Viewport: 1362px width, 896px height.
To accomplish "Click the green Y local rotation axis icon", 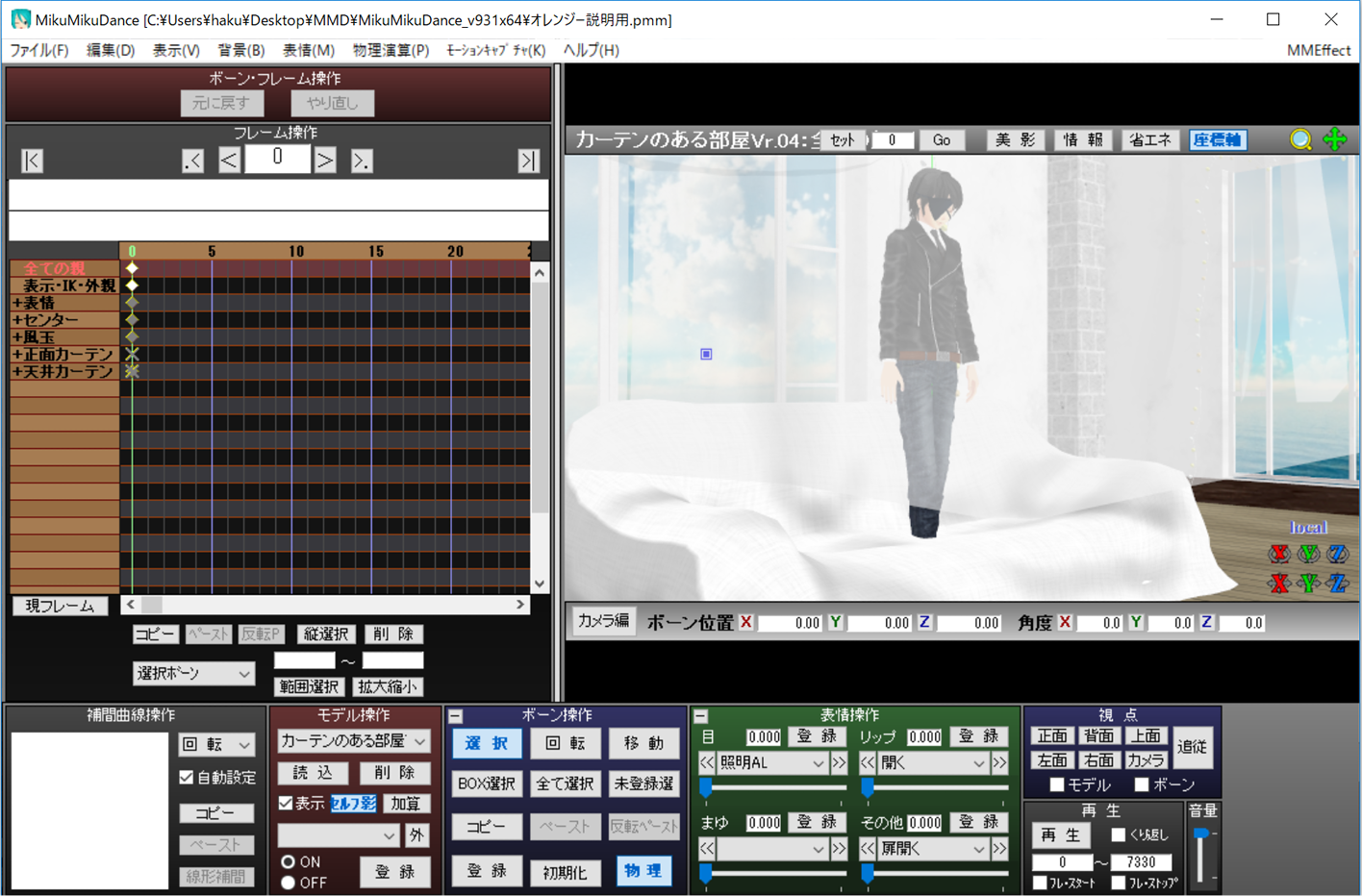I will [1308, 553].
